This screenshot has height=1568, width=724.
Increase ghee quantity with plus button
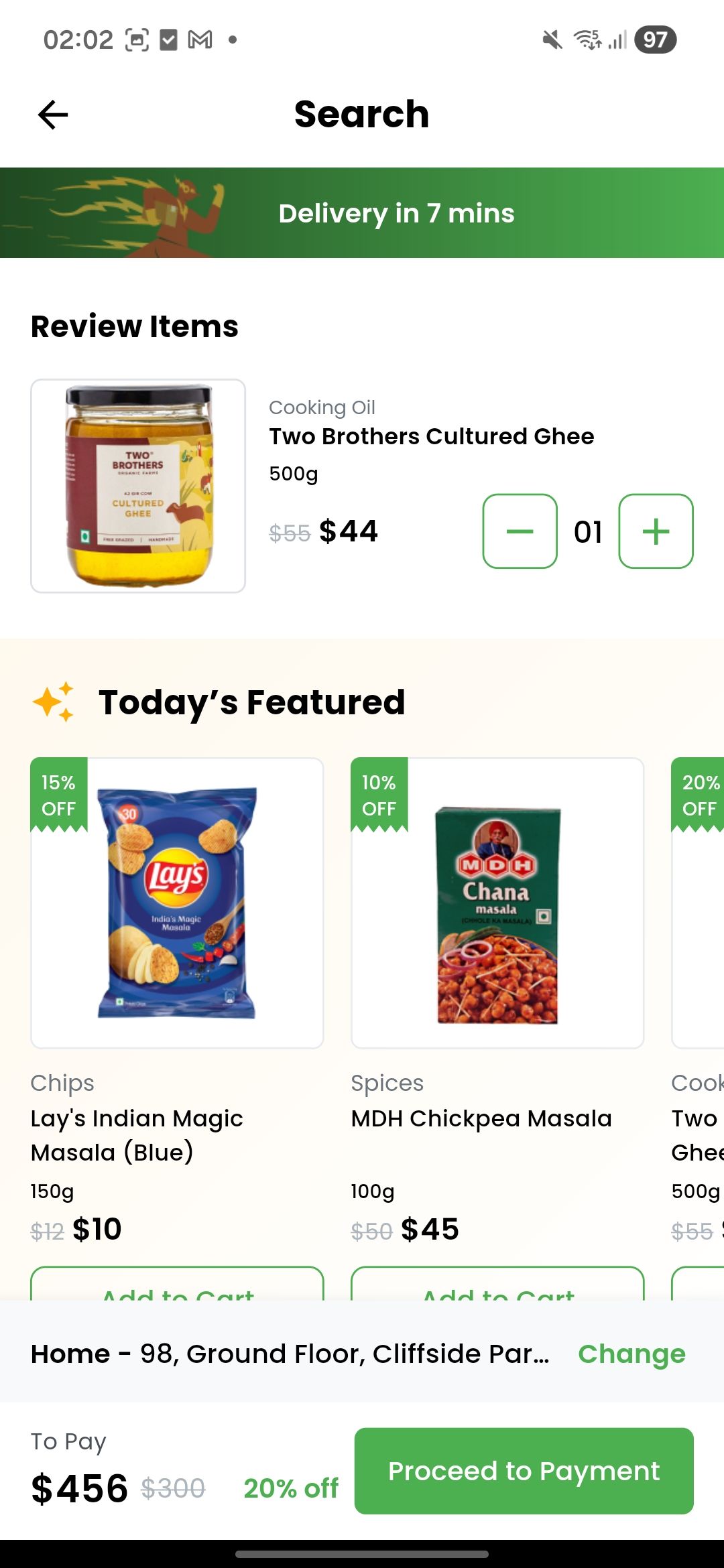click(656, 531)
